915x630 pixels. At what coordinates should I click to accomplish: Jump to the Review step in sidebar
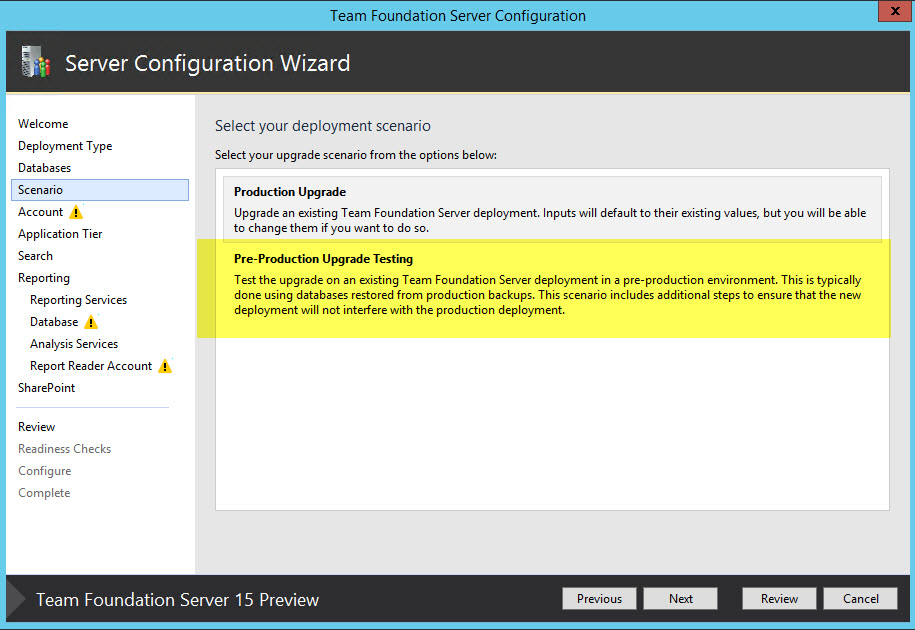click(36, 427)
